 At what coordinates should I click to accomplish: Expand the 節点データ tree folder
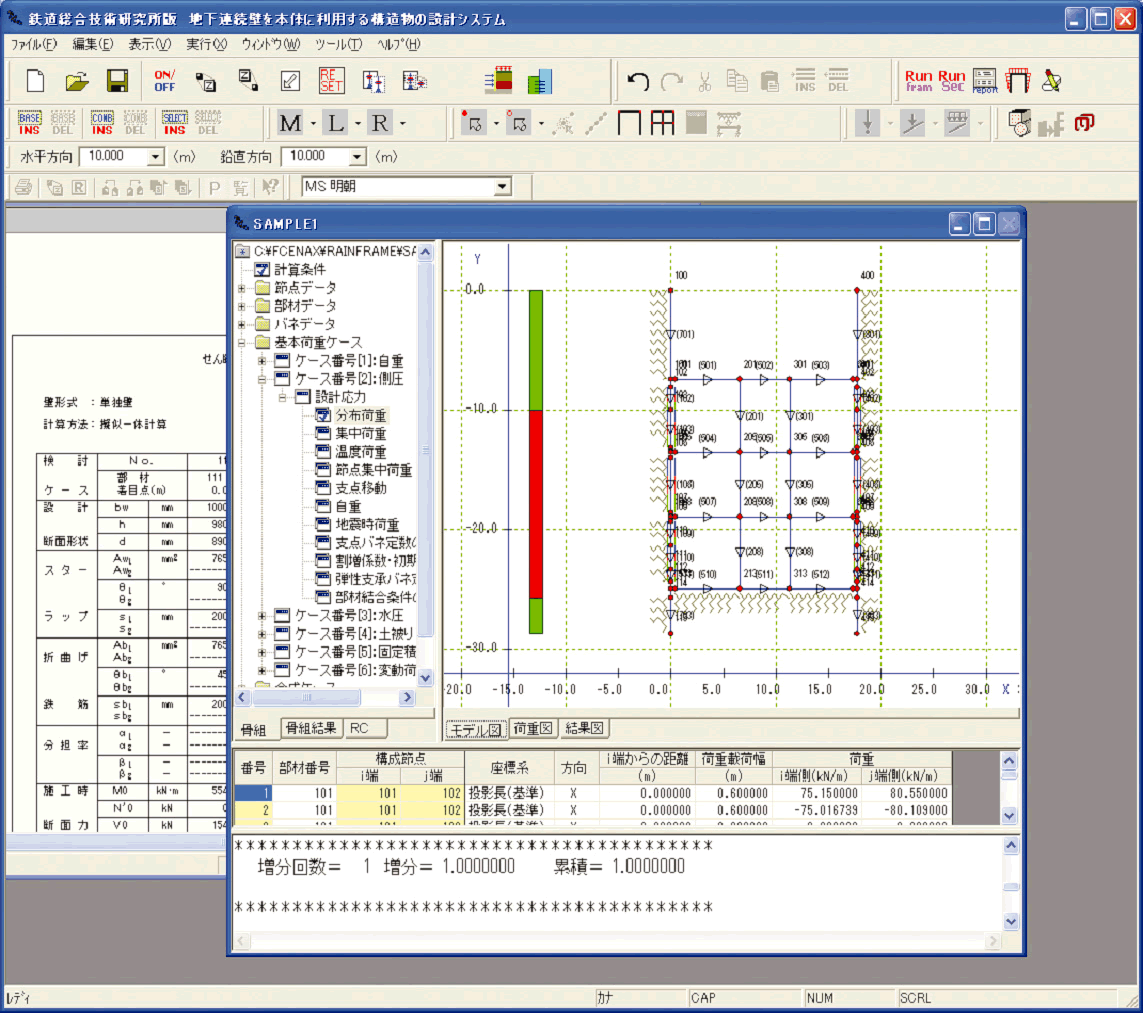242,288
